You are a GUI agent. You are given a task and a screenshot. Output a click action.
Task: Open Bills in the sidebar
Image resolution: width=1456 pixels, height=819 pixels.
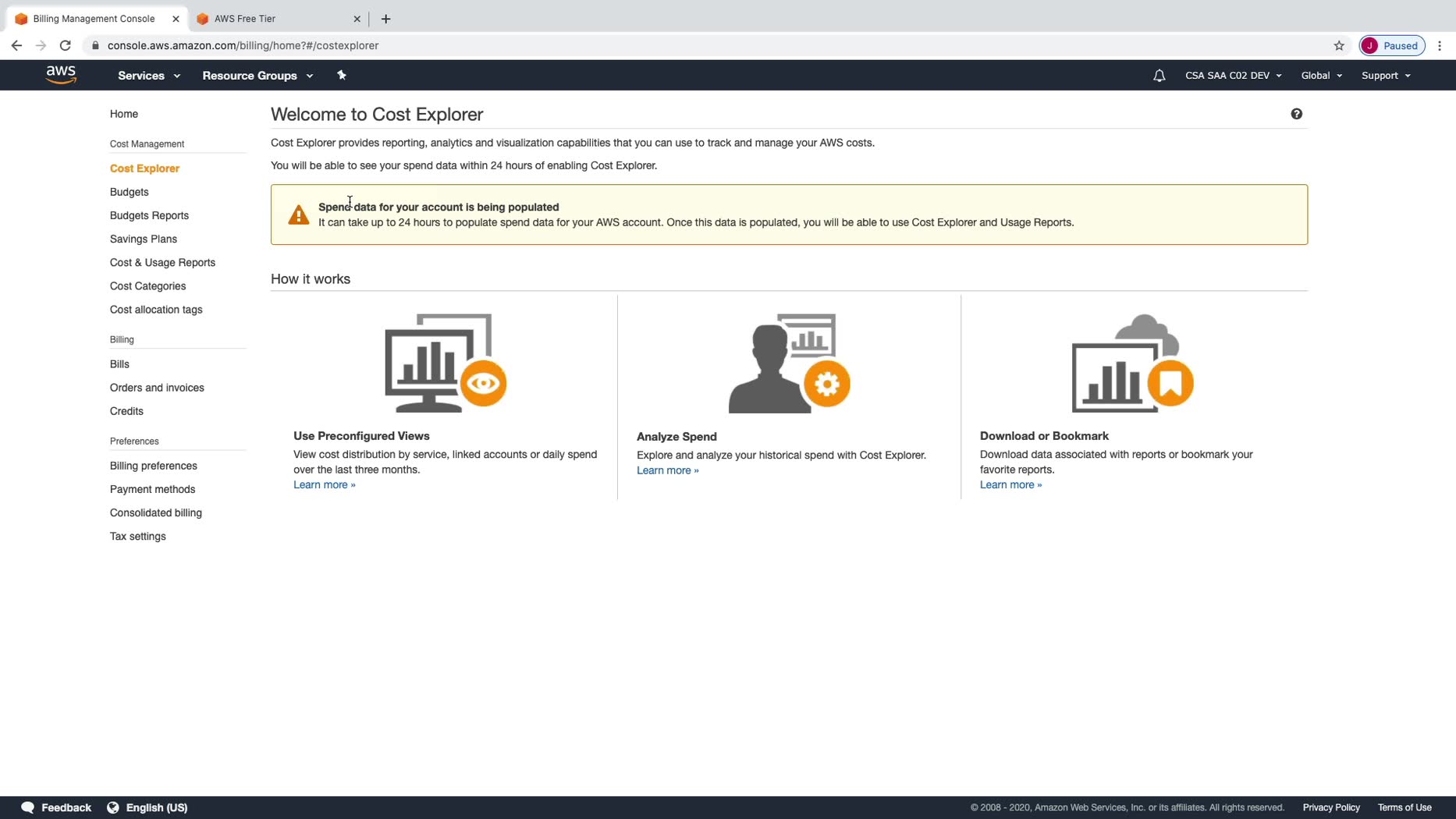pyautogui.click(x=119, y=364)
